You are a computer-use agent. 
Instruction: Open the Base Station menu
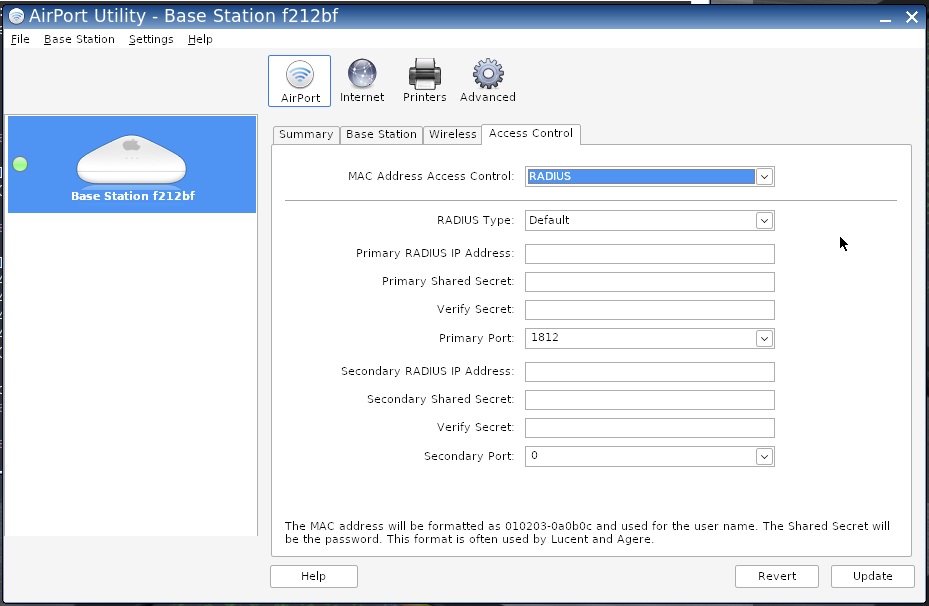[x=79, y=39]
